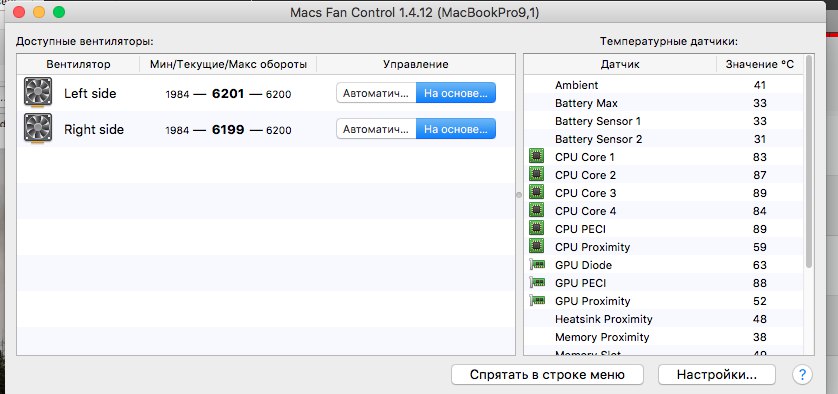
Task: Click the GPU PECI card icon
Action: (x=537, y=282)
